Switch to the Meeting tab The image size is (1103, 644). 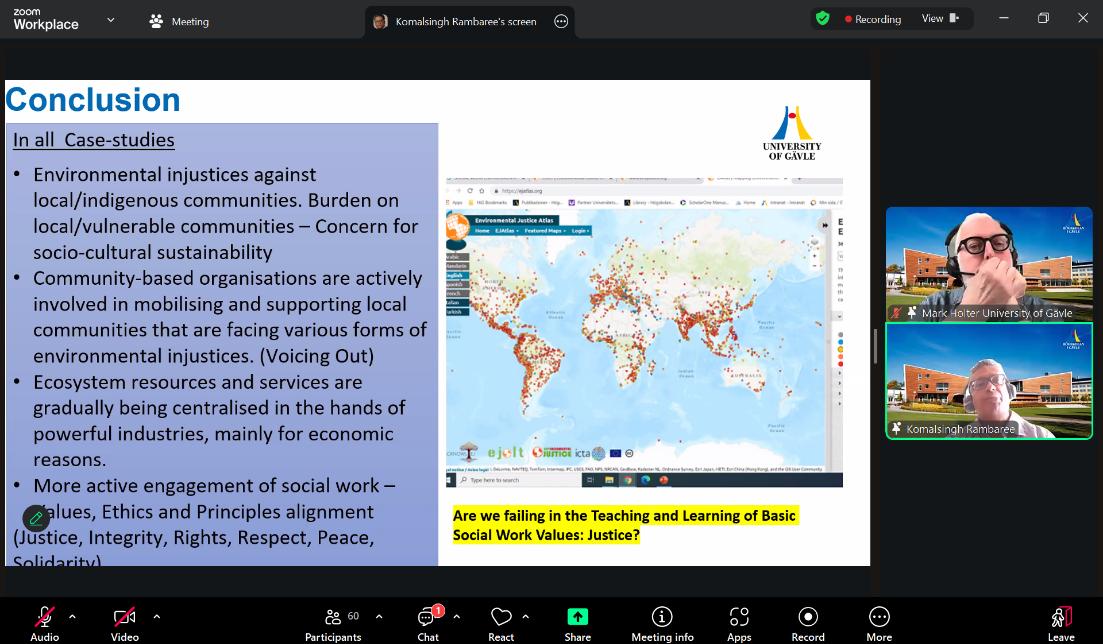coord(179,21)
